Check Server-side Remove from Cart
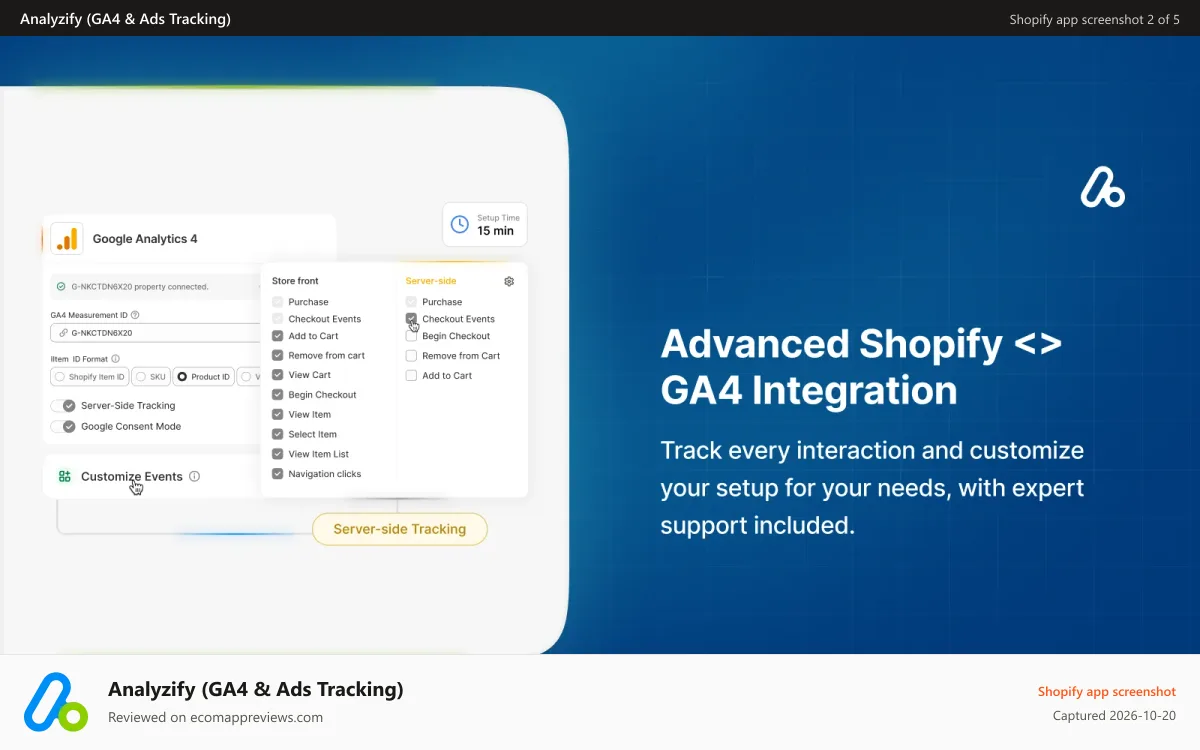Viewport: 1200px width, 750px height. [x=411, y=355]
